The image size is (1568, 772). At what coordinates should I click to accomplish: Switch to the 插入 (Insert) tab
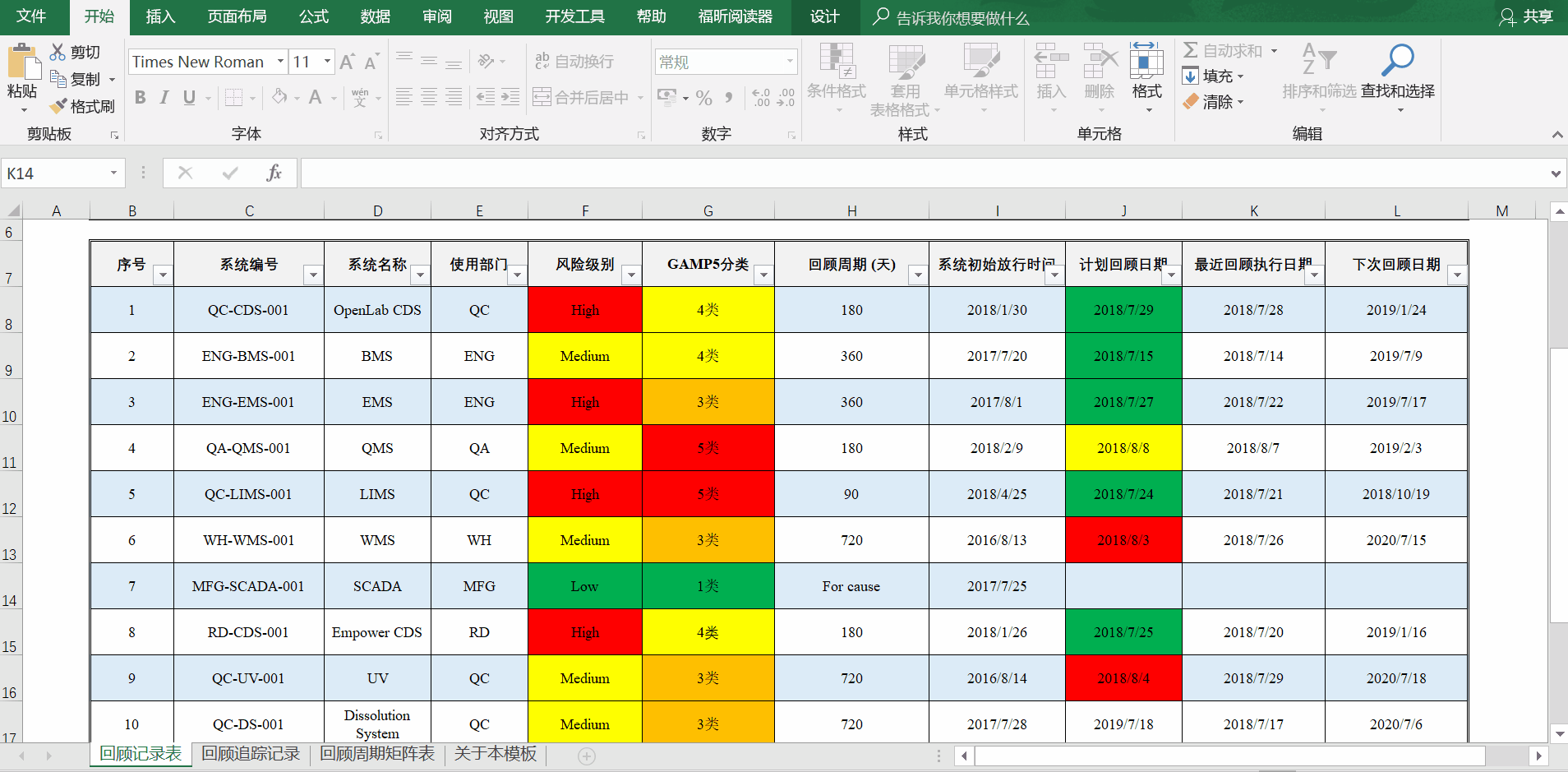point(160,16)
